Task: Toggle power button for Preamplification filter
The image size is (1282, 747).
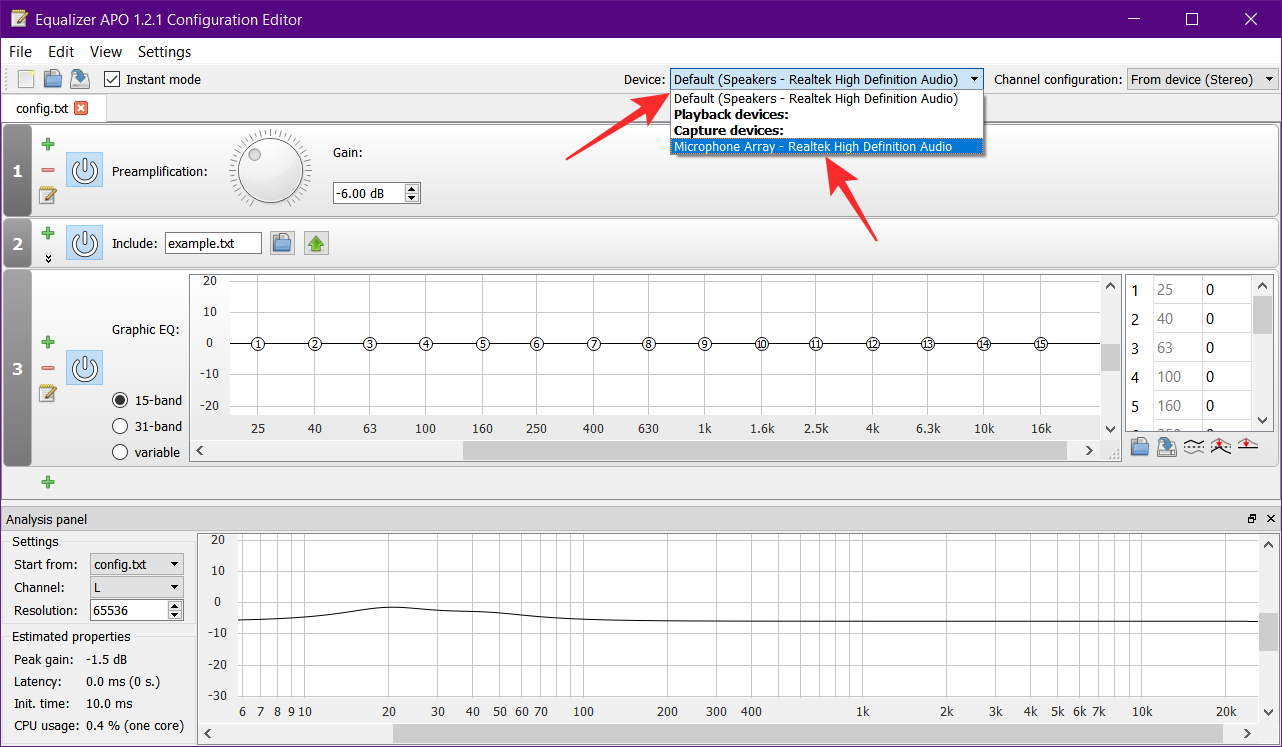Action: click(85, 171)
